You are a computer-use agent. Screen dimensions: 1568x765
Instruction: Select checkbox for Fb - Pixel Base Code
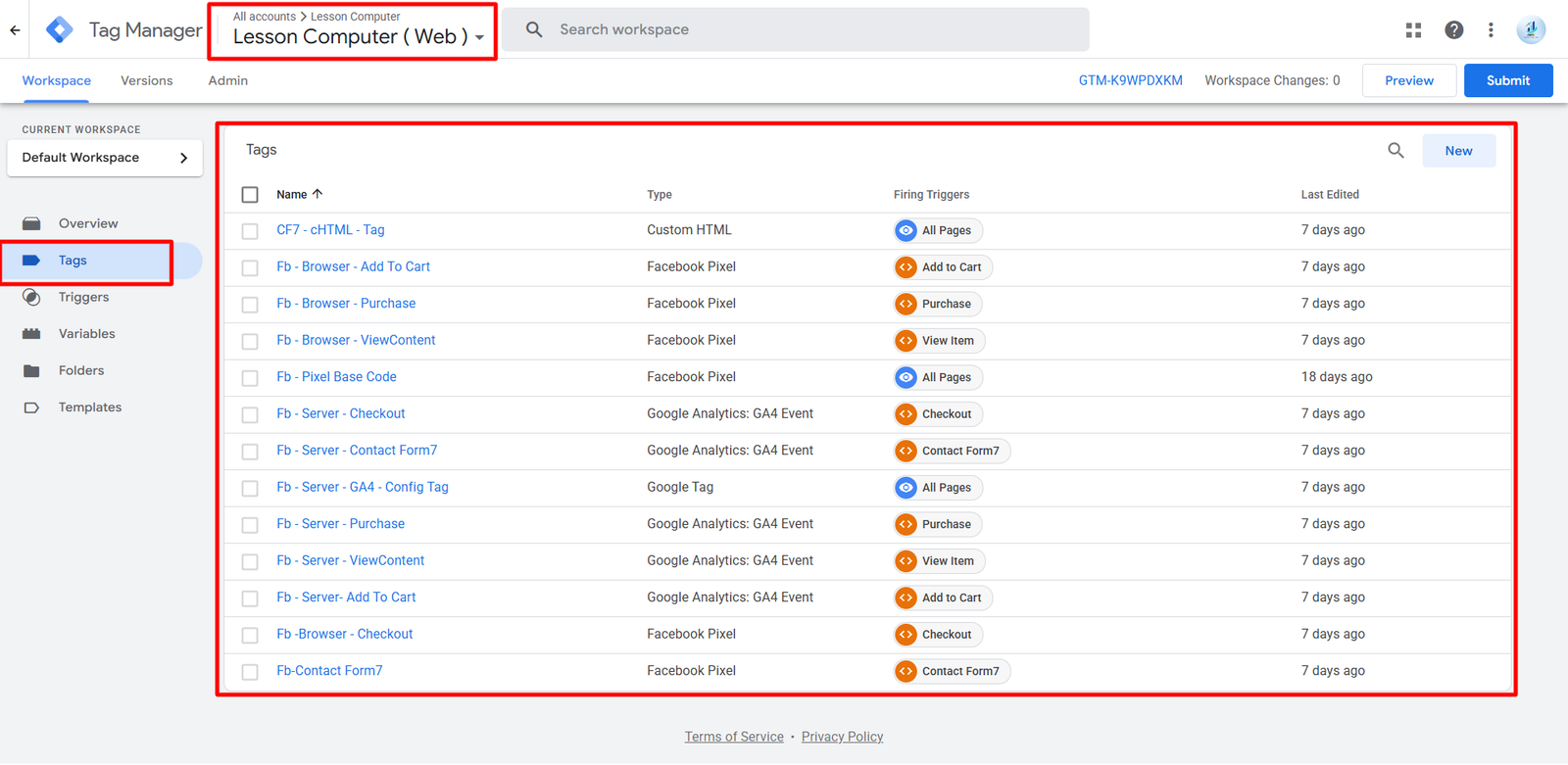(250, 378)
